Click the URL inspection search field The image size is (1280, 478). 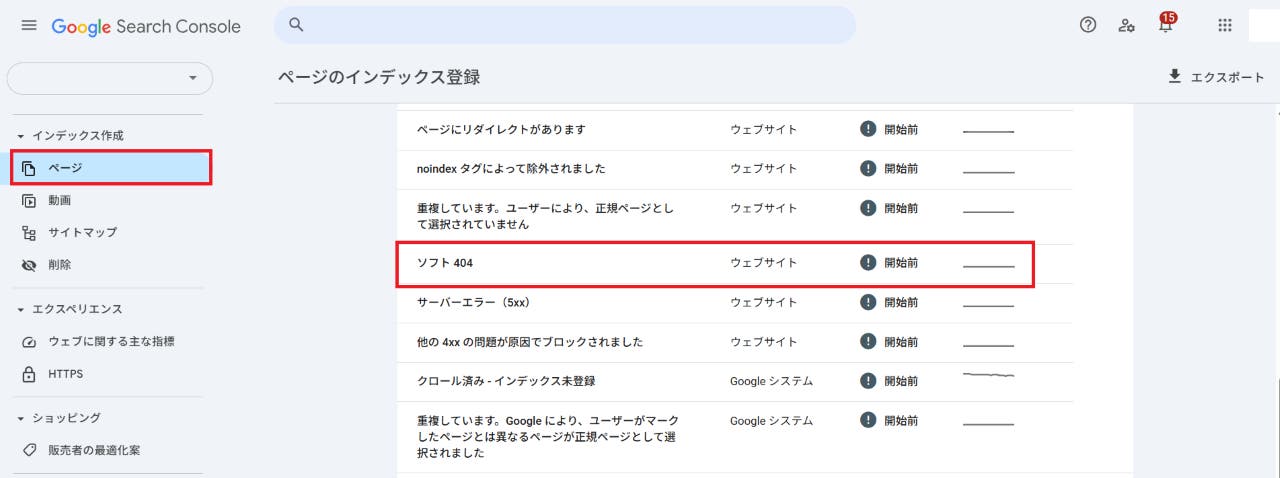tap(565, 25)
